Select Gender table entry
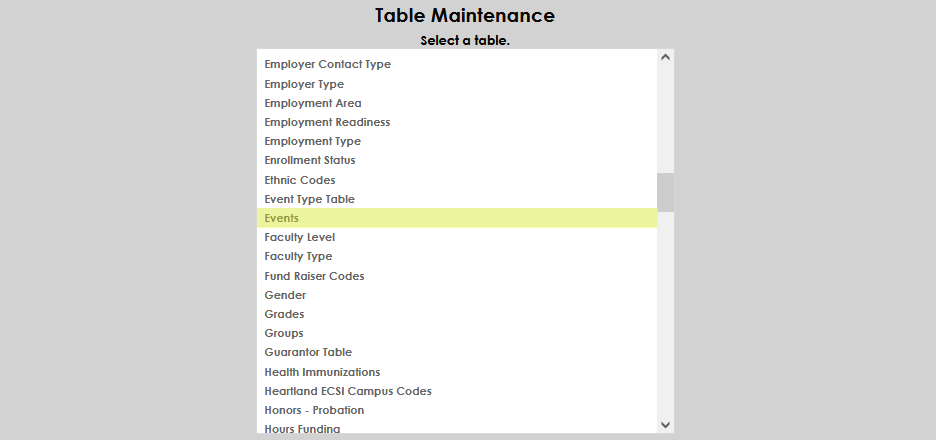936x440 pixels. click(x=285, y=295)
